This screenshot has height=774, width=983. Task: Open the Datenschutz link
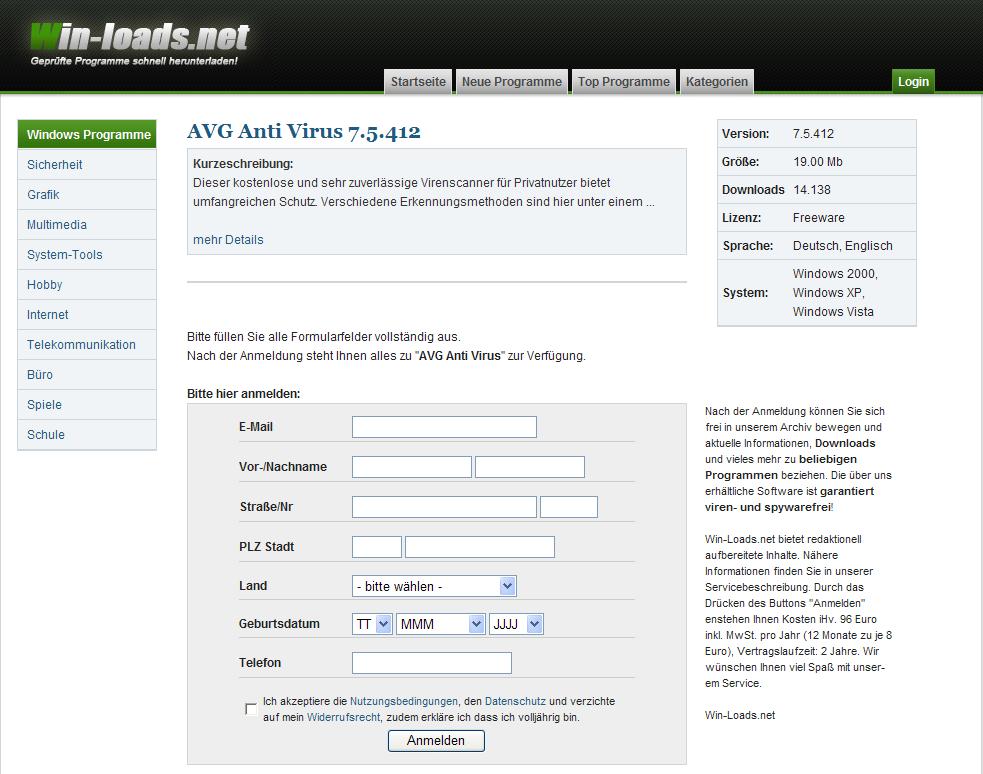click(515, 701)
